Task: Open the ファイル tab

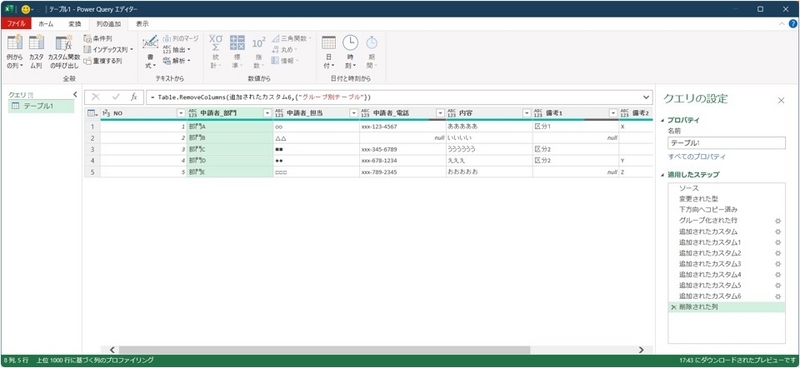Action: (x=16, y=23)
